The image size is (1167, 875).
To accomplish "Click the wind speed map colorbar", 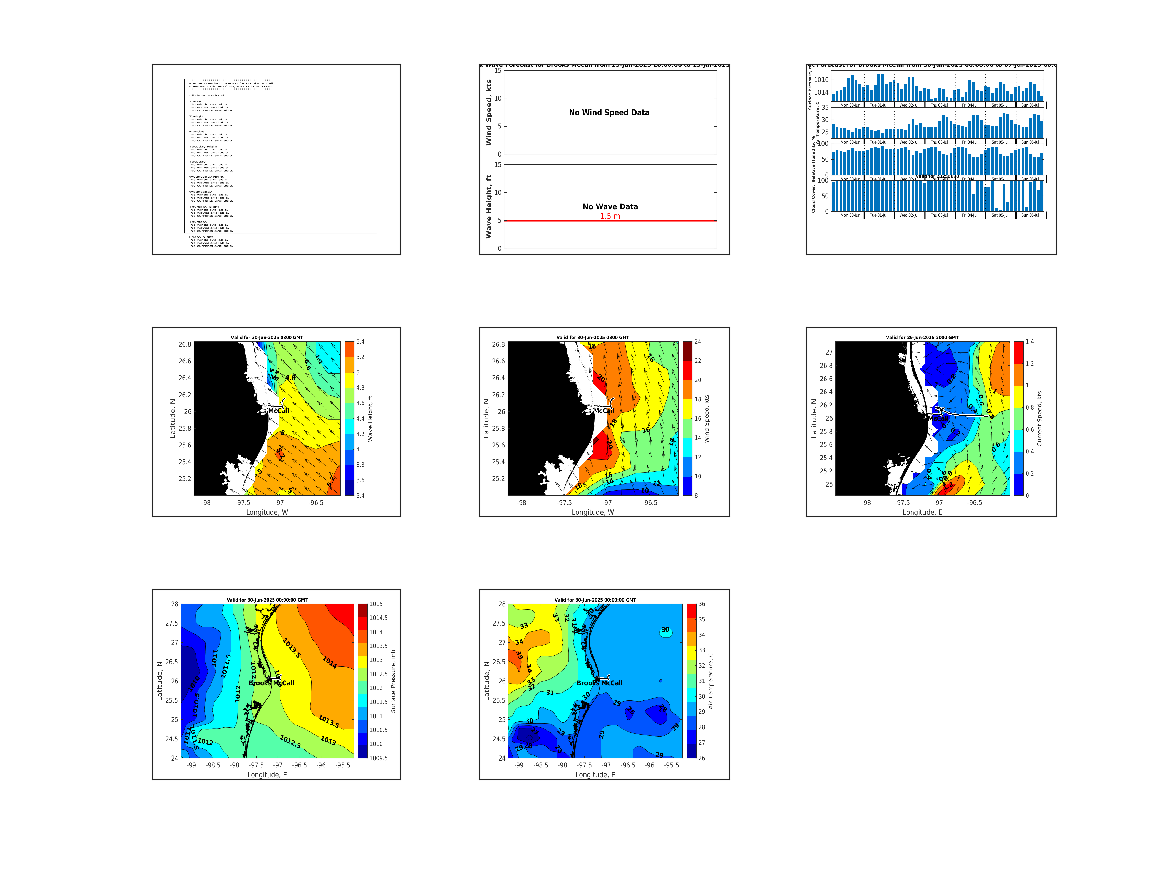I will [688, 418].
